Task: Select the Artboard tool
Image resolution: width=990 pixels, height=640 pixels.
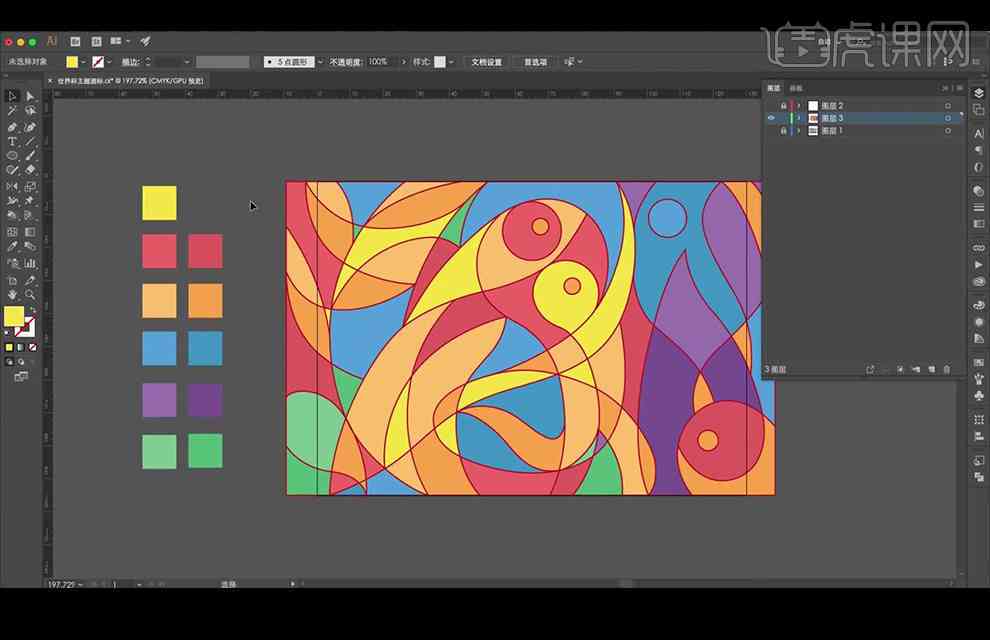Action: (12, 280)
